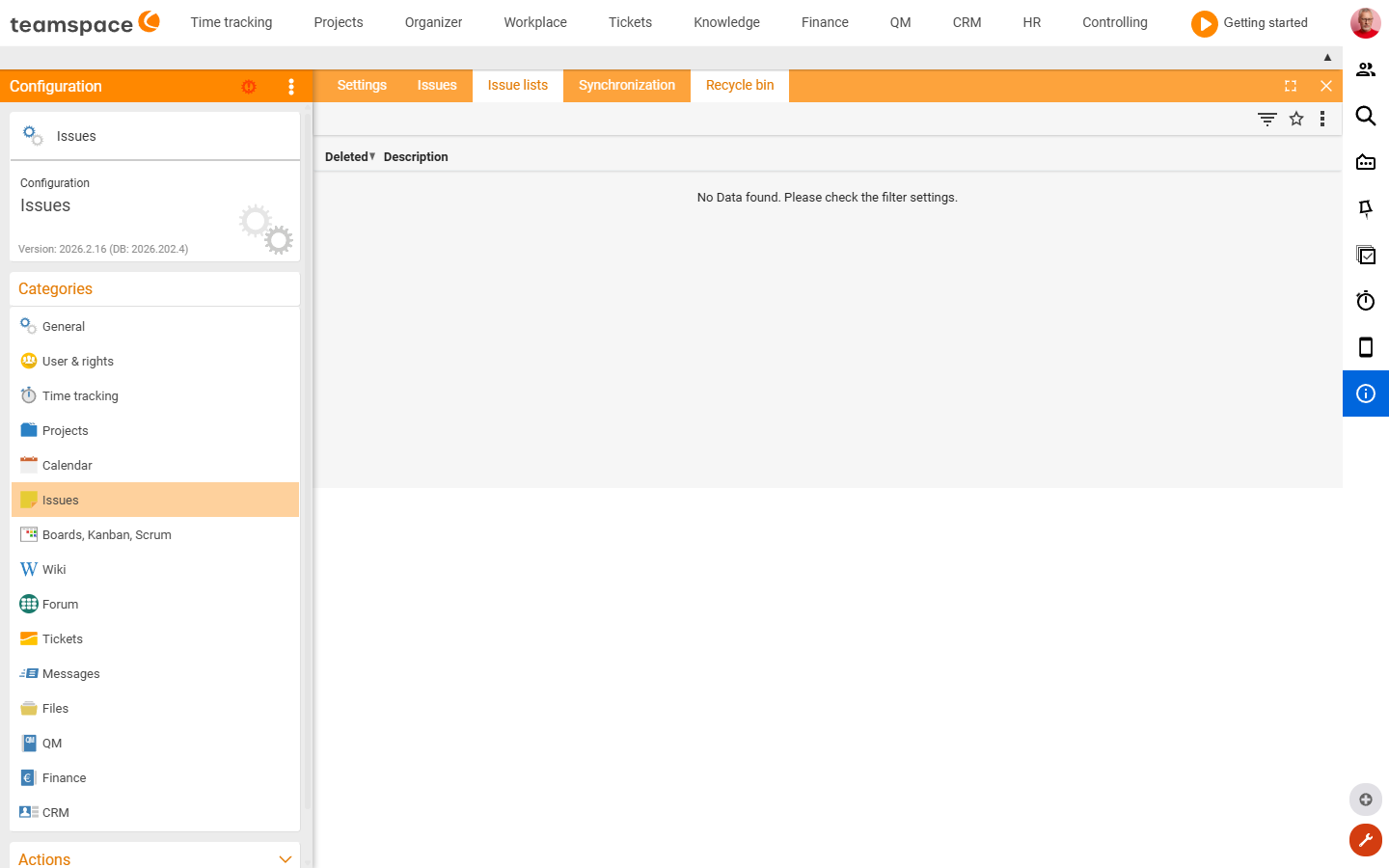Click the pin icon in right sidebar

1366,208
